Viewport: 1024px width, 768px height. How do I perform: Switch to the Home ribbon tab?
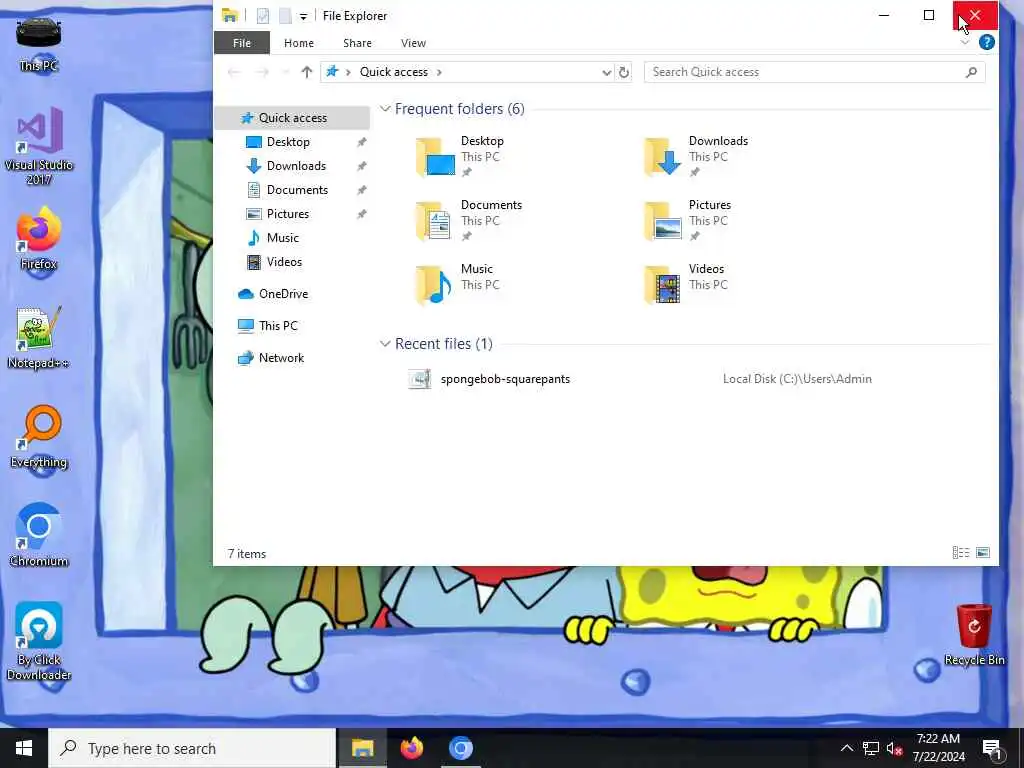pyautogui.click(x=298, y=43)
